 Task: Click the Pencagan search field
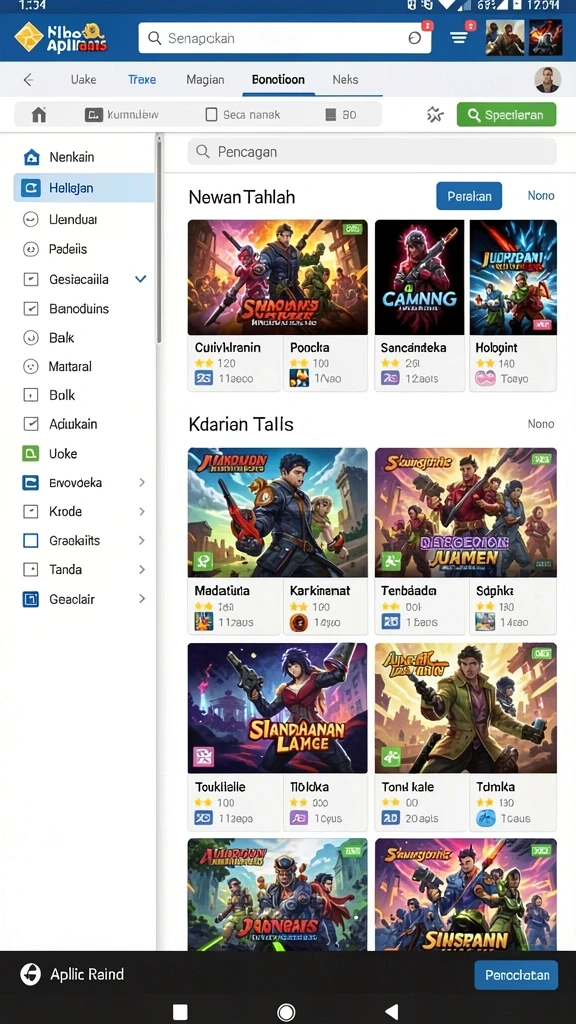(x=372, y=152)
